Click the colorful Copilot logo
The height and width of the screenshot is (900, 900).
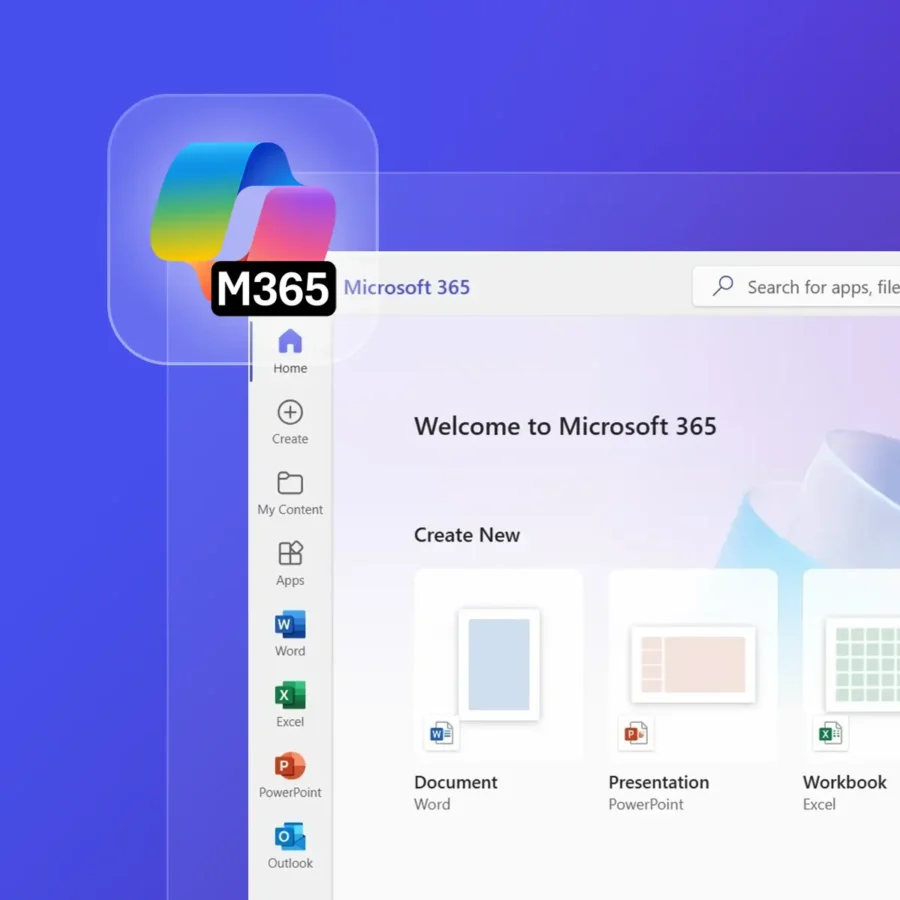pos(243,210)
